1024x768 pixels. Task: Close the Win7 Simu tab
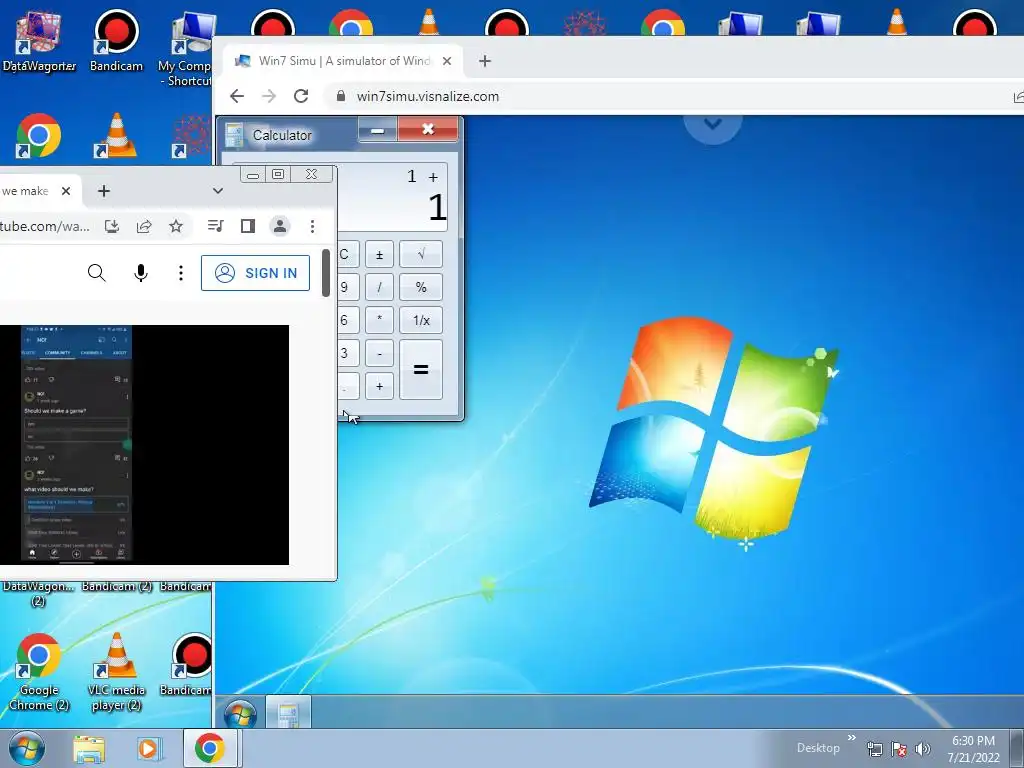tap(447, 61)
